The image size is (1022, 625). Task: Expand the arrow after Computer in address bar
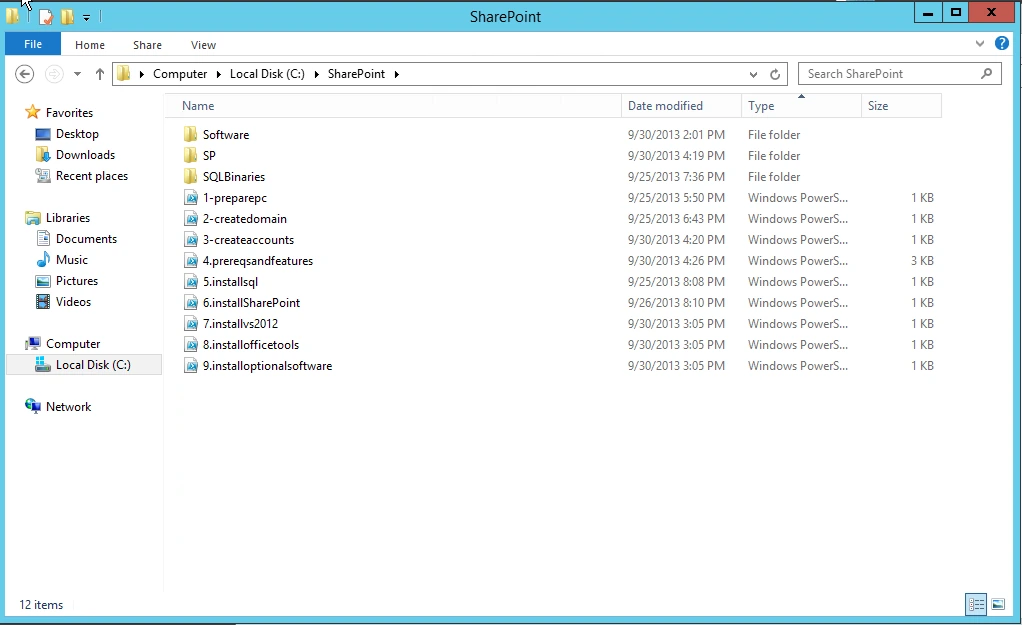(219, 74)
